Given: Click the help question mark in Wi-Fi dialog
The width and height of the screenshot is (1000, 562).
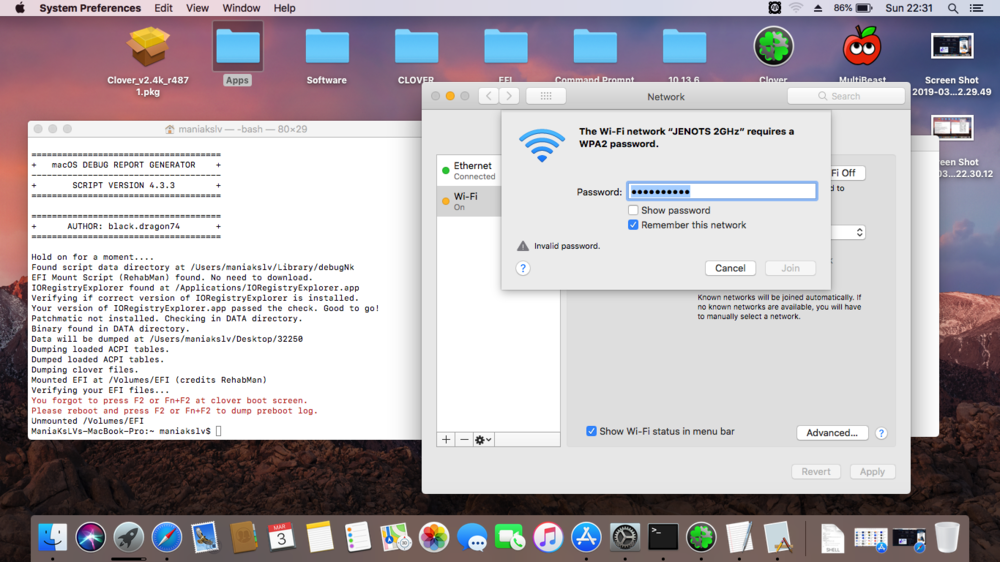Looking at the screenshot, I should click(523, 268).
